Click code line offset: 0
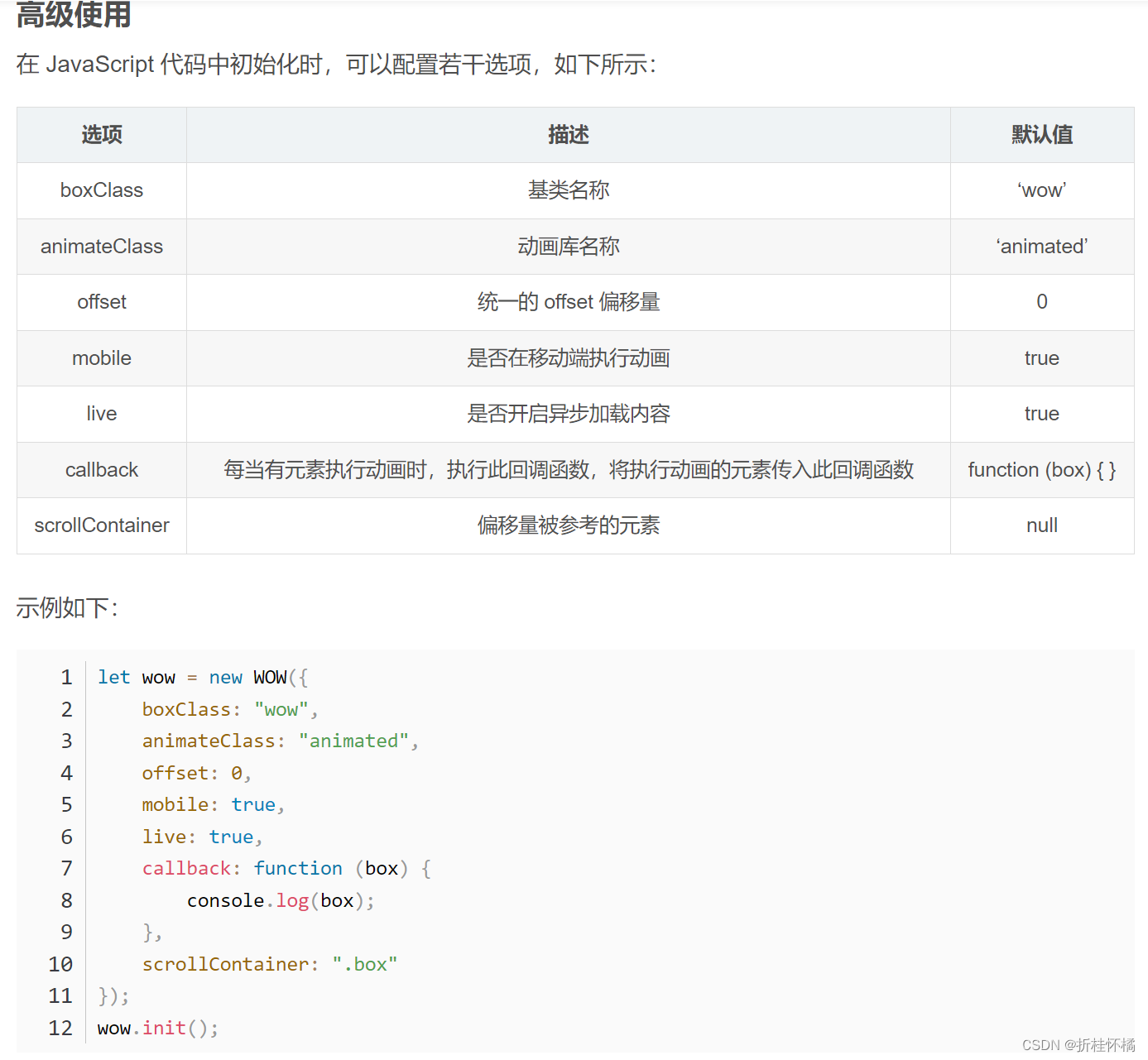Viewport: 1148px width, 1060px height. (196, 774)
